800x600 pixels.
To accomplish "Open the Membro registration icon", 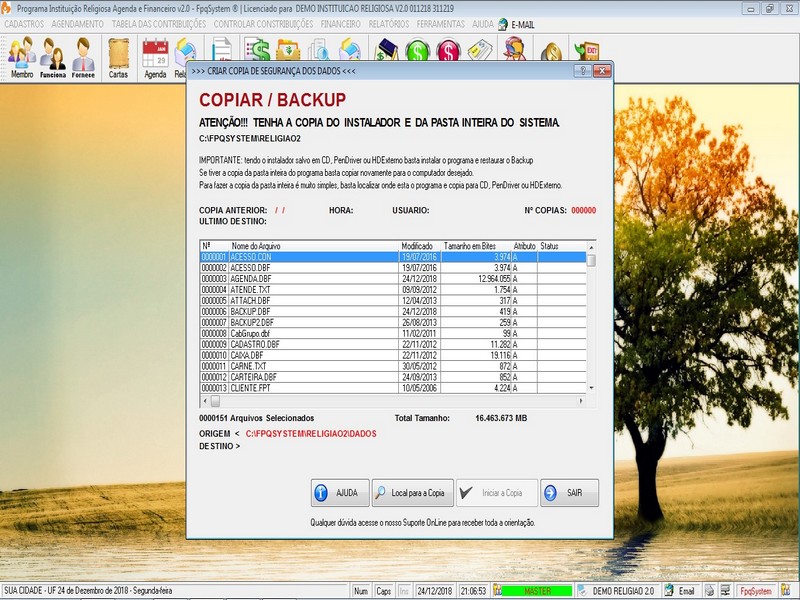I will 22,58.
